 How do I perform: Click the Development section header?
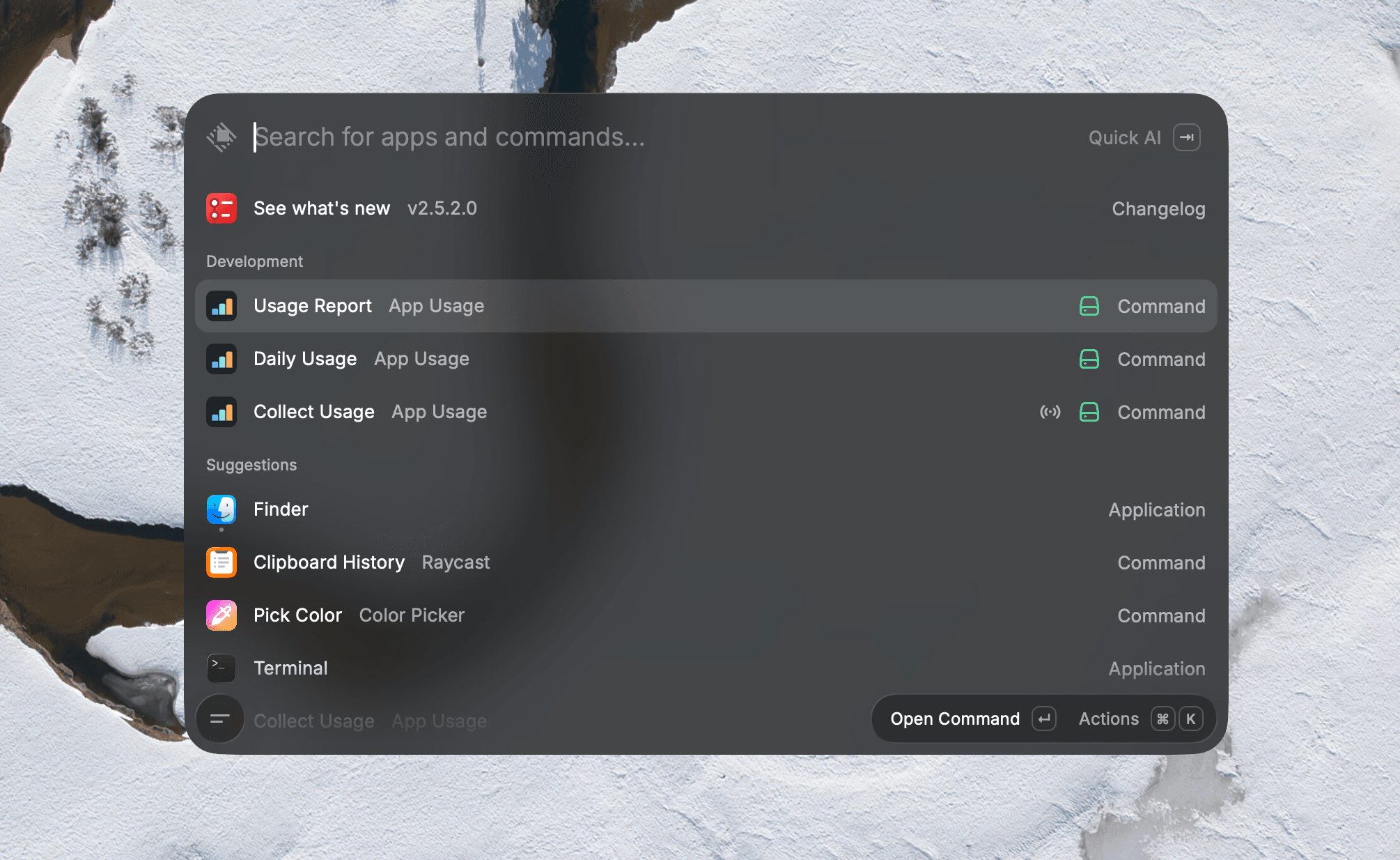[254, 261]
